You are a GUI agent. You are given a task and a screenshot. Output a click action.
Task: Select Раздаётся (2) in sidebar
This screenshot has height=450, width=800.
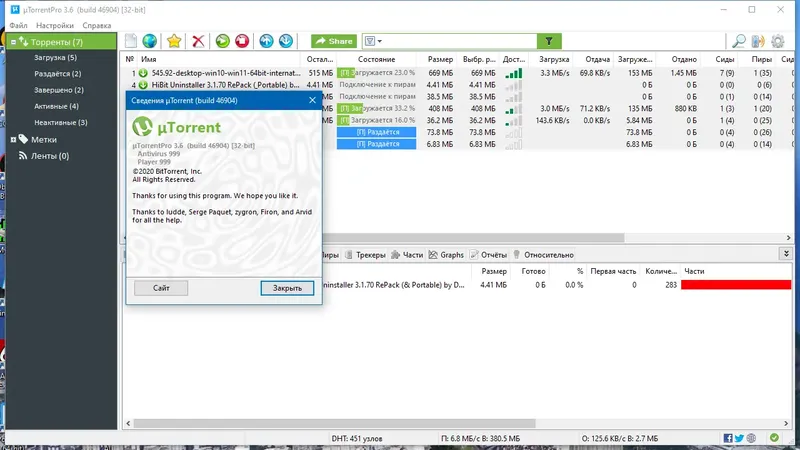click(x=58, y=73)
